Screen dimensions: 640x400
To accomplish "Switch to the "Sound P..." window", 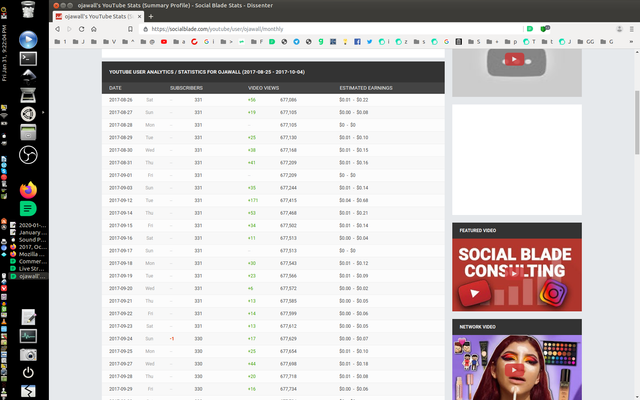I will (29, 240).
